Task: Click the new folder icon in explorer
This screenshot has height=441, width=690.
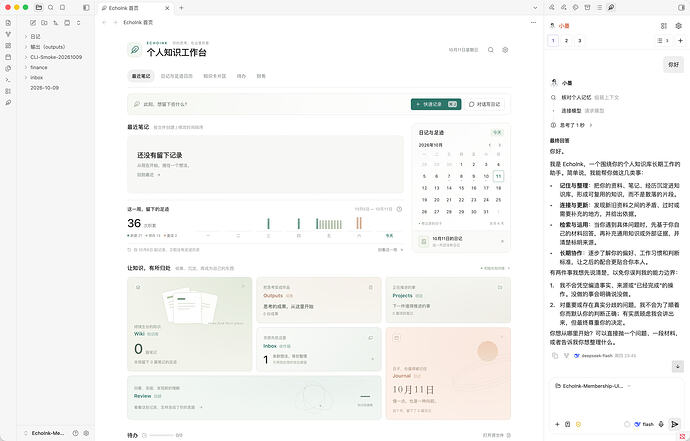Action: (44, 22)
